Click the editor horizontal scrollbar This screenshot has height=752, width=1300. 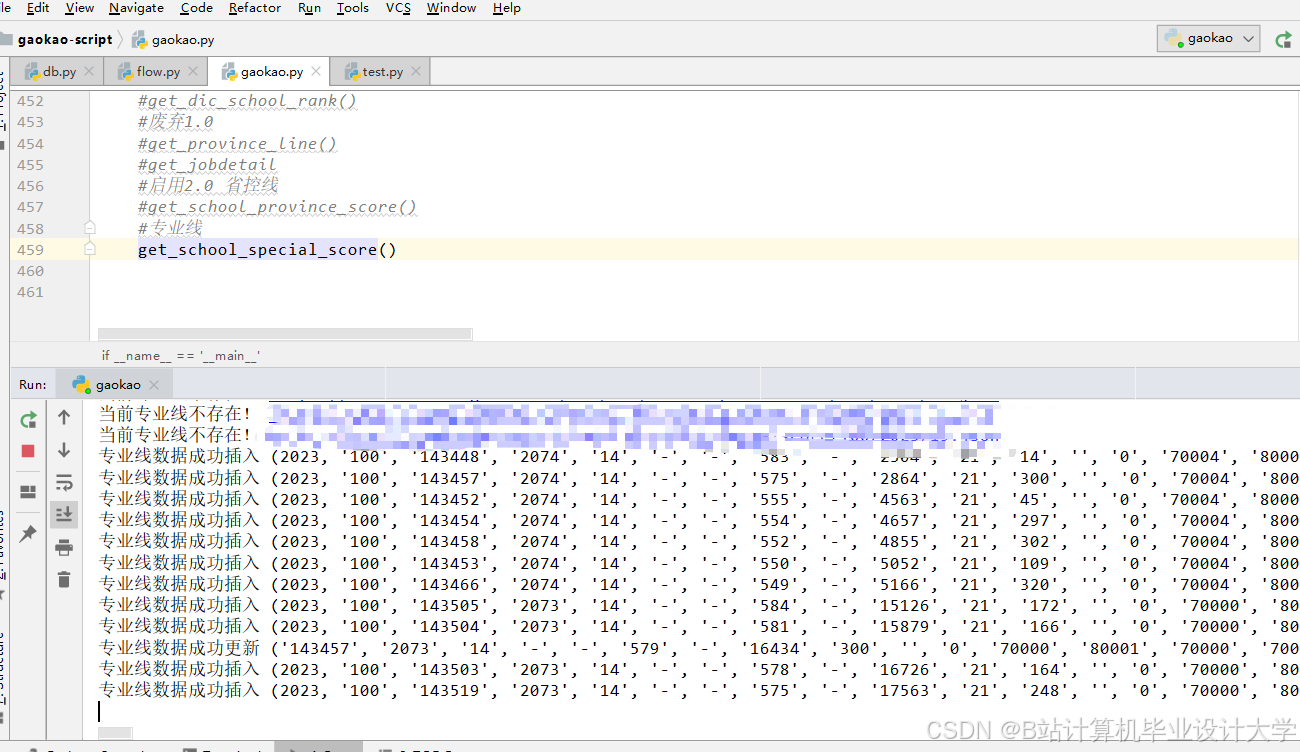coord(284,334)
